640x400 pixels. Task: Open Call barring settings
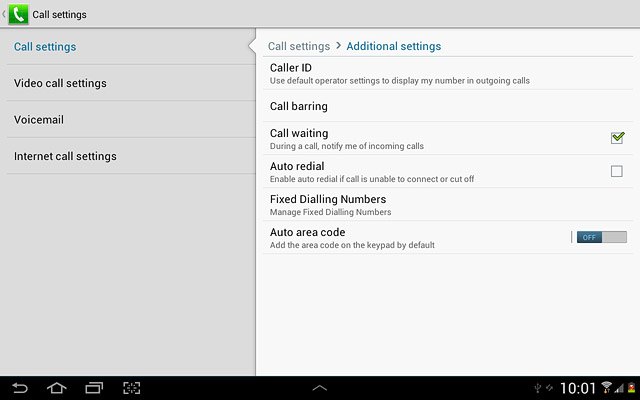pos(448,106)
